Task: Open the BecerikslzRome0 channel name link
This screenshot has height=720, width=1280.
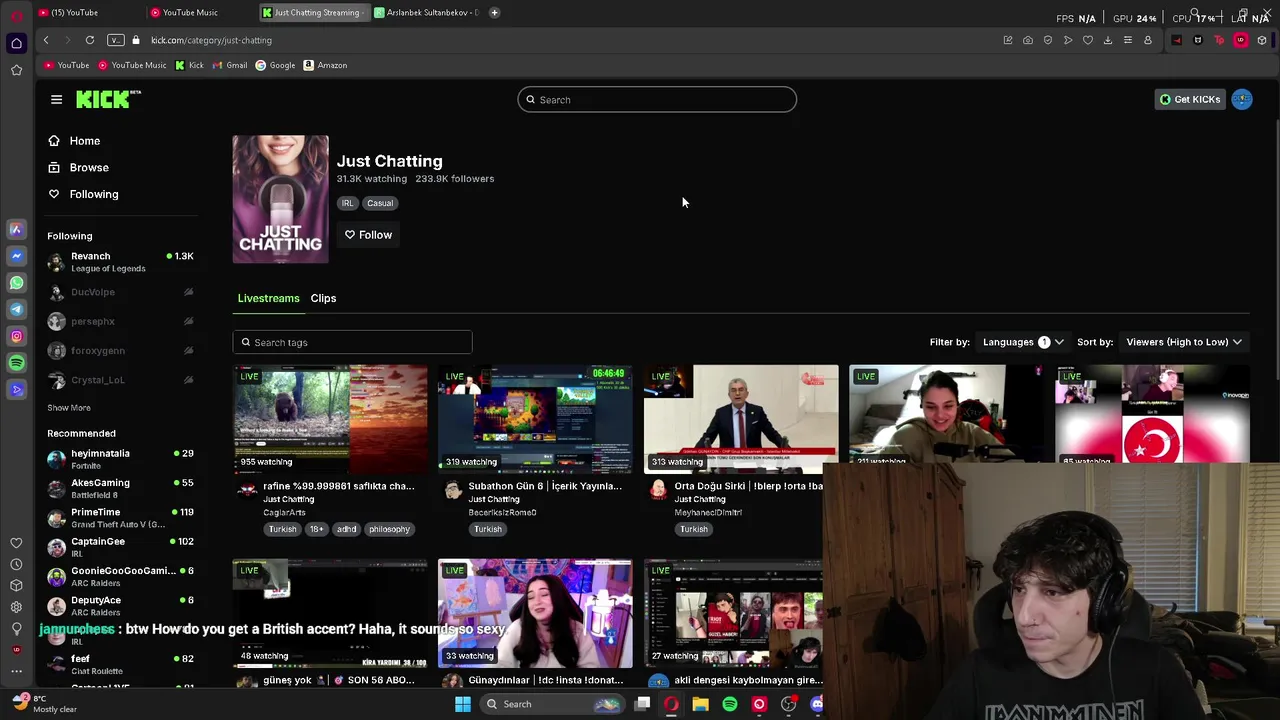Action: tap(502, 512)
